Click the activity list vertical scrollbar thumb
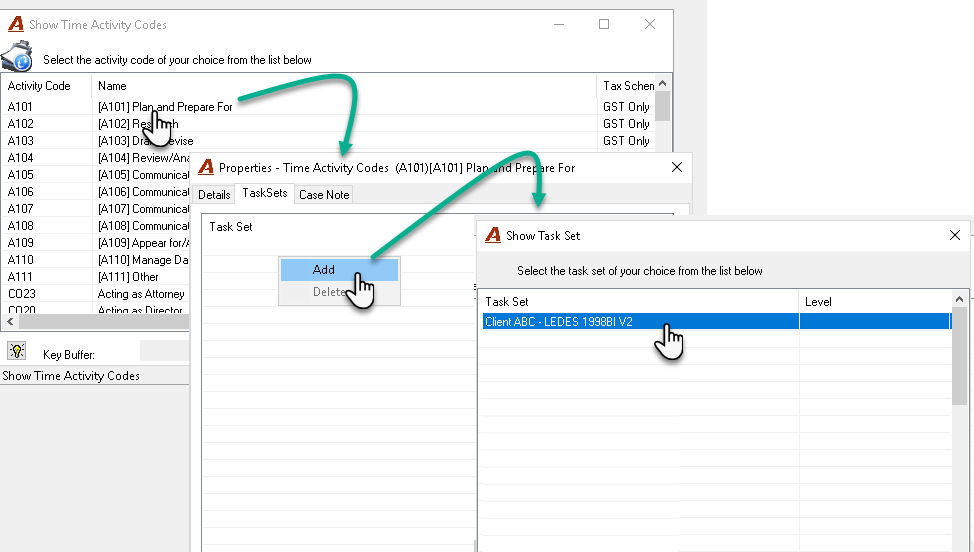This screenshot has height=552, width=974. click(663, 106)
